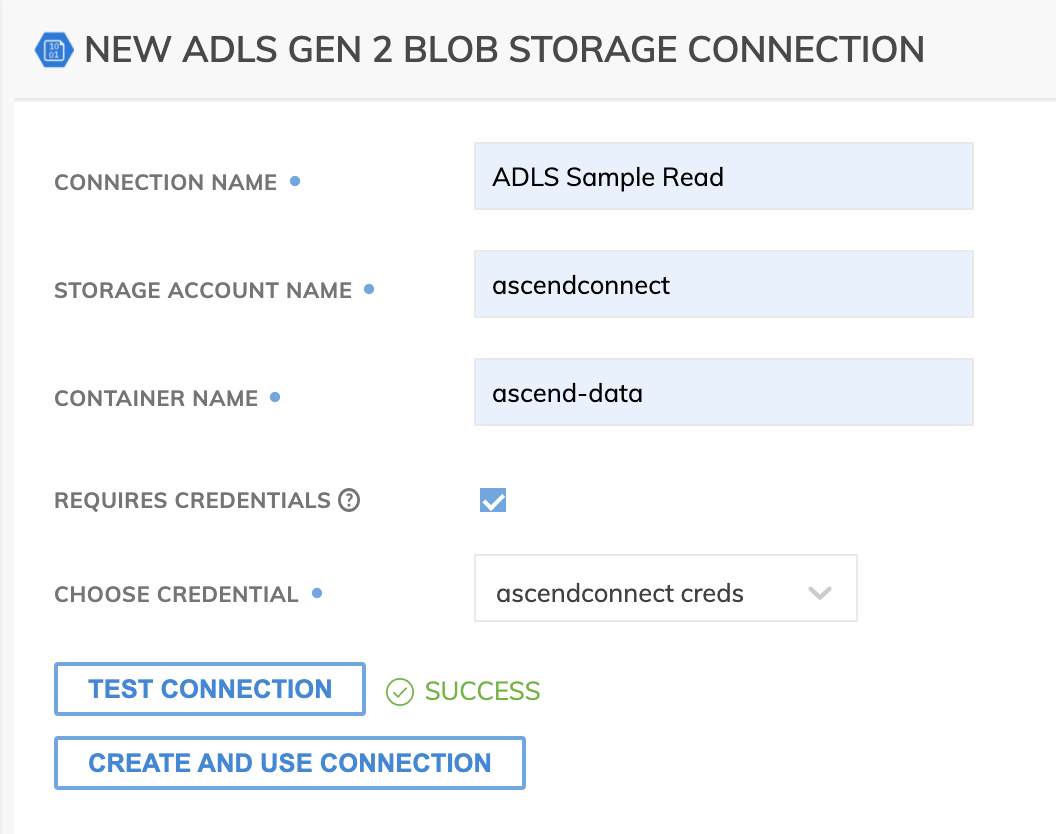Screen dimensions: 1056x834
Task: Click the required dot beside Storage Account Name
Action: (369, 289)
